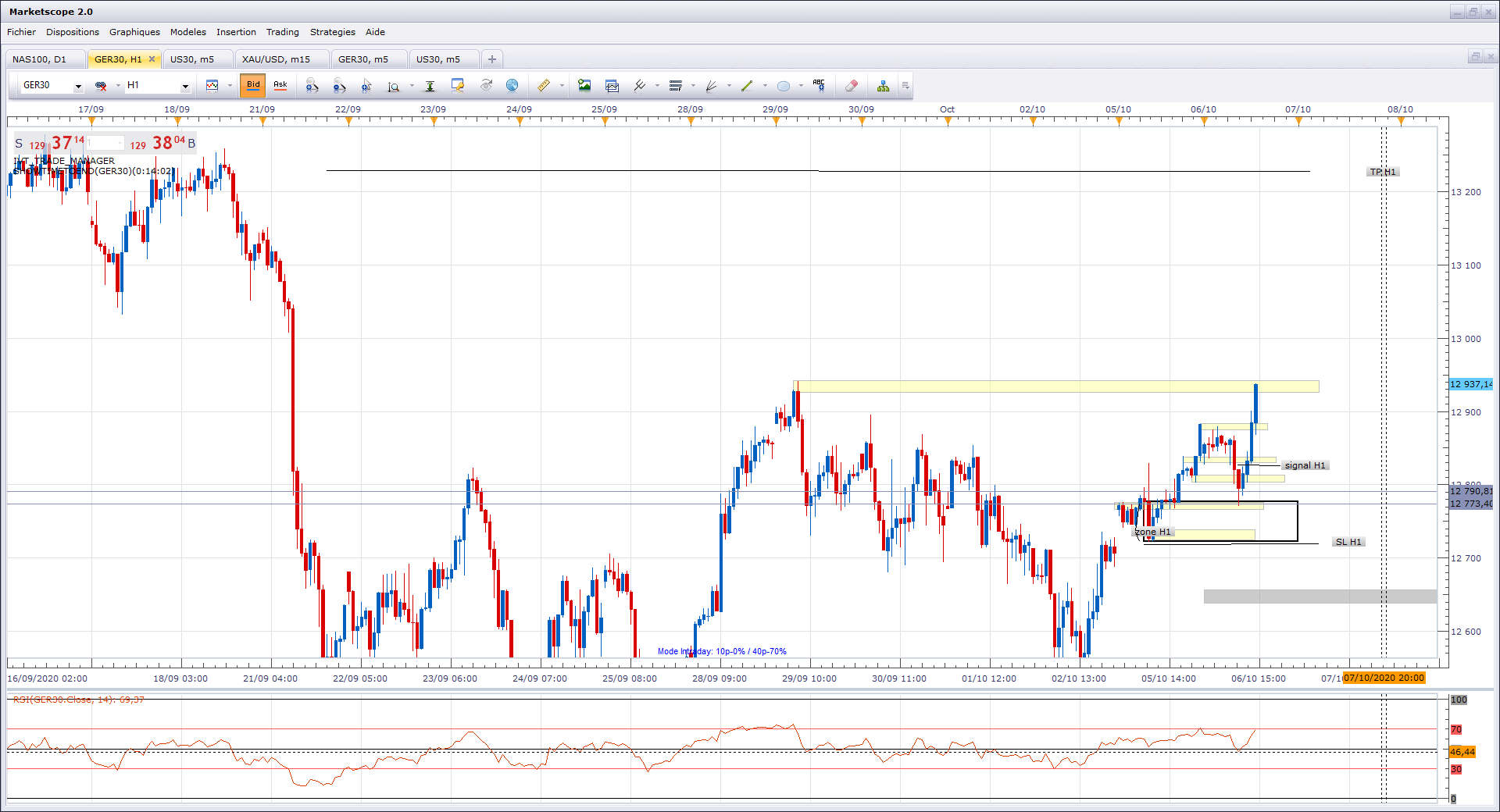Expand the ruler tool options arrow

point(562,86)
